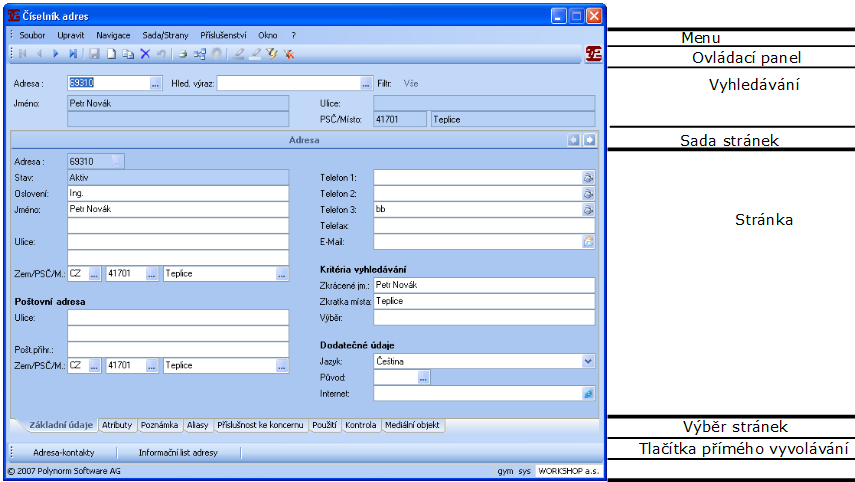
Task: Open lookup button next to search Adresa field
Action: pyautogui.click(x=155, y=84)
